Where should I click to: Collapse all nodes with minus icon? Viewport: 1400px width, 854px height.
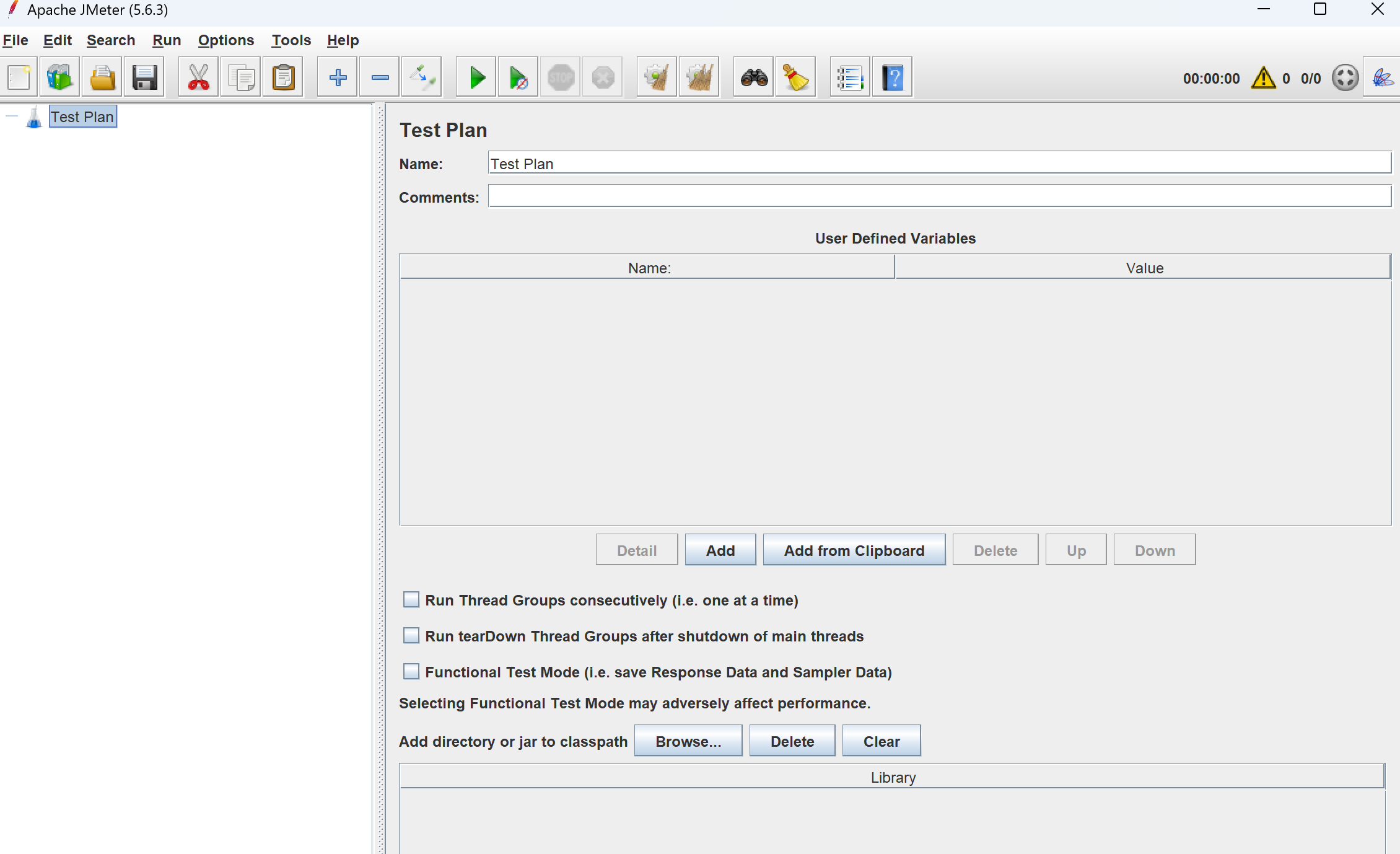380,77
